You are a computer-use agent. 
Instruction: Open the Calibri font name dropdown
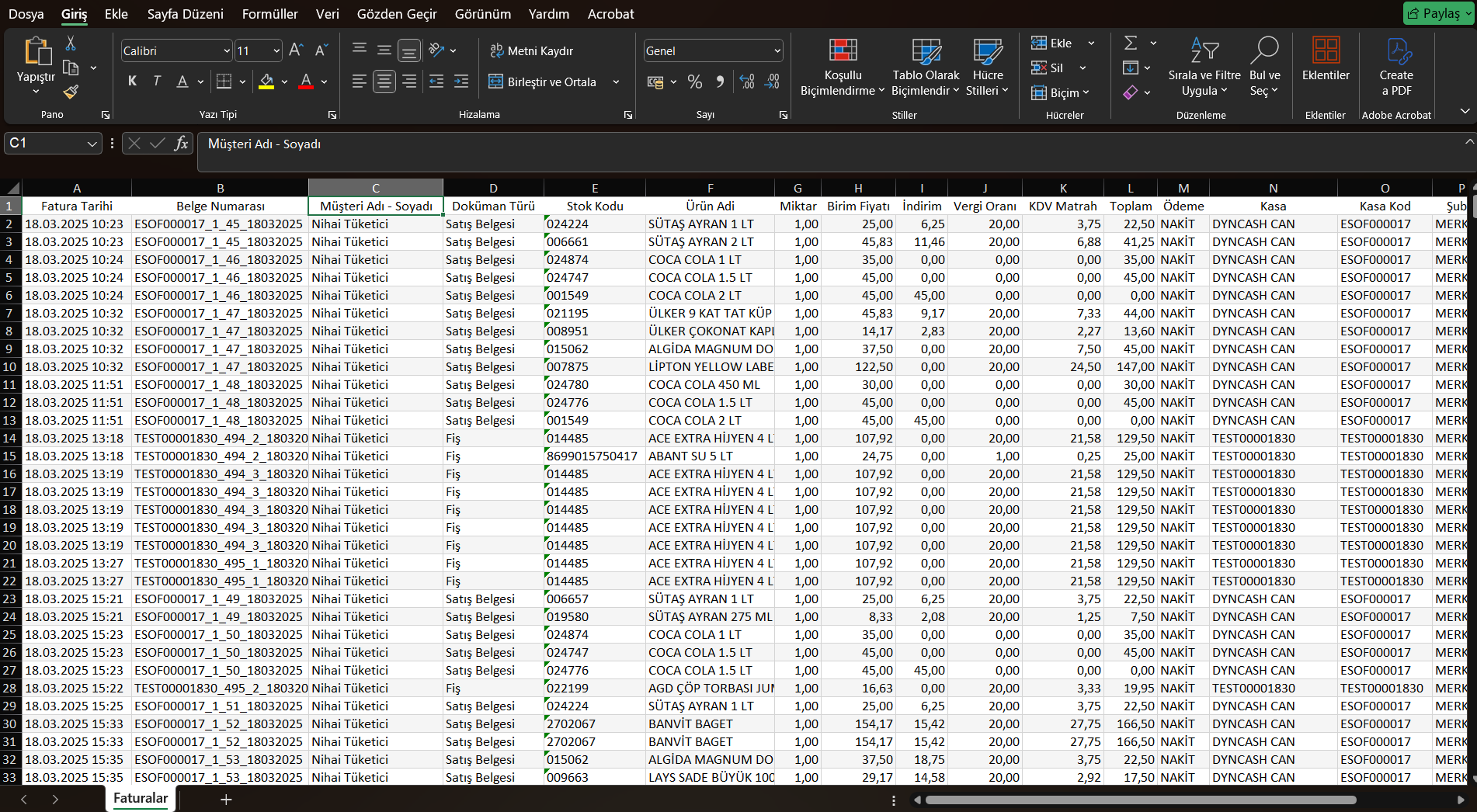(x=226, y=51)
